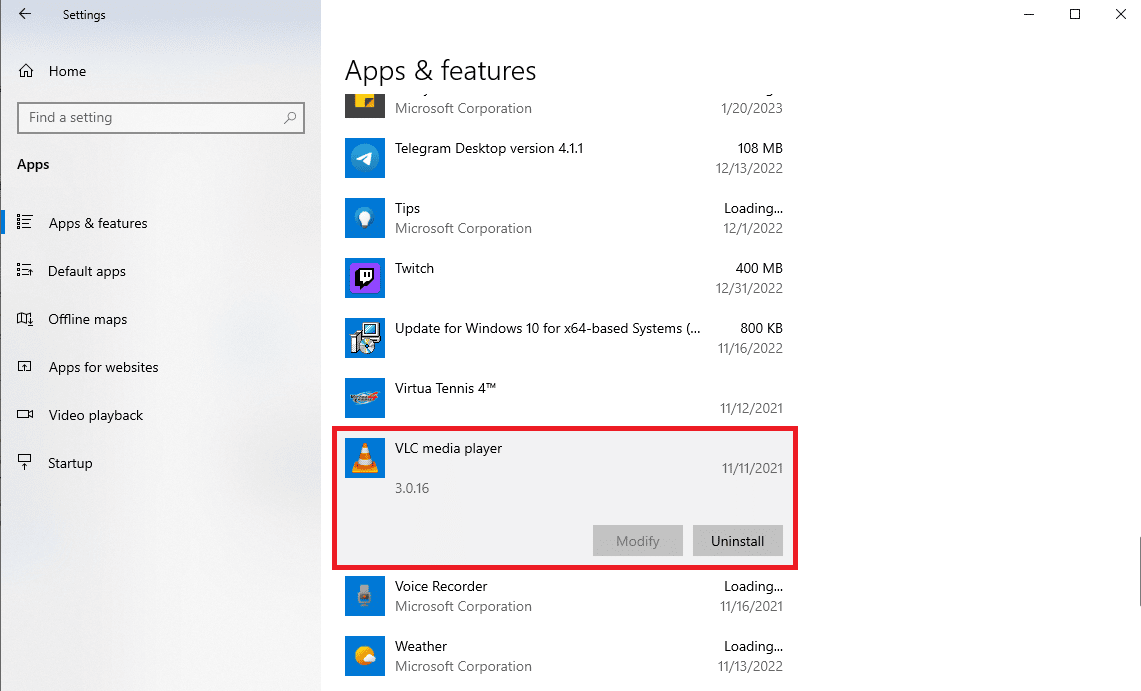This screenshot has height=691, width=1141.
Task: Open Video playback settings
Action: pos(95,415)
